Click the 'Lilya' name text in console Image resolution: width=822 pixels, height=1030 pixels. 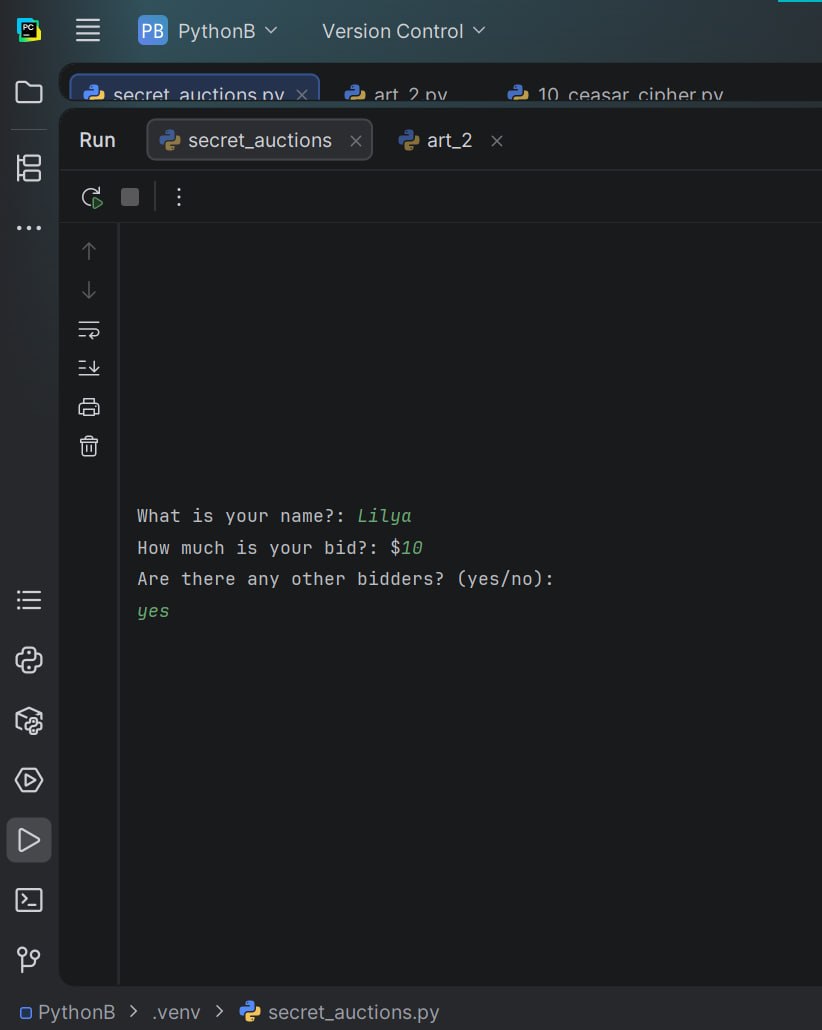click(384, 516)
